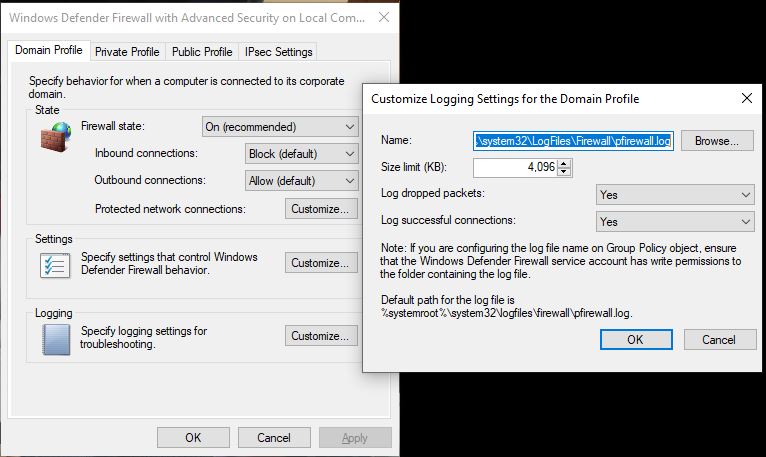Click Customize in the Settings section
This screenshot has height=457, width=766.
[x=321, y=262]
